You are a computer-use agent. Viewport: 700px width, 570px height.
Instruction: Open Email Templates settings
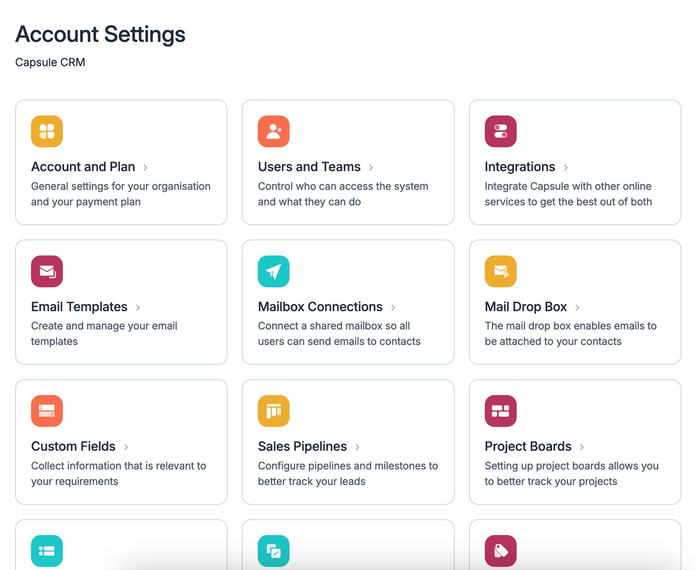[79, 307]
